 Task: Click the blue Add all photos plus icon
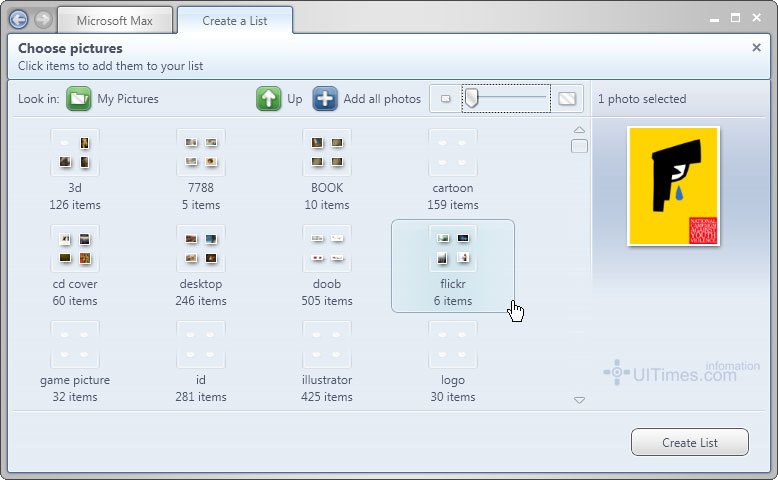(x=325, y=98)
